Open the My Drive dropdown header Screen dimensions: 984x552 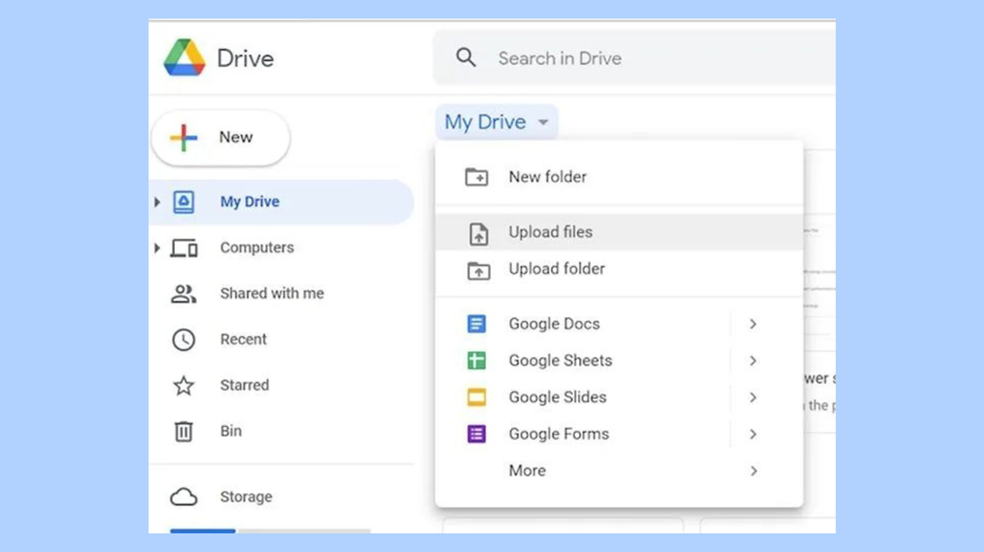496,122
